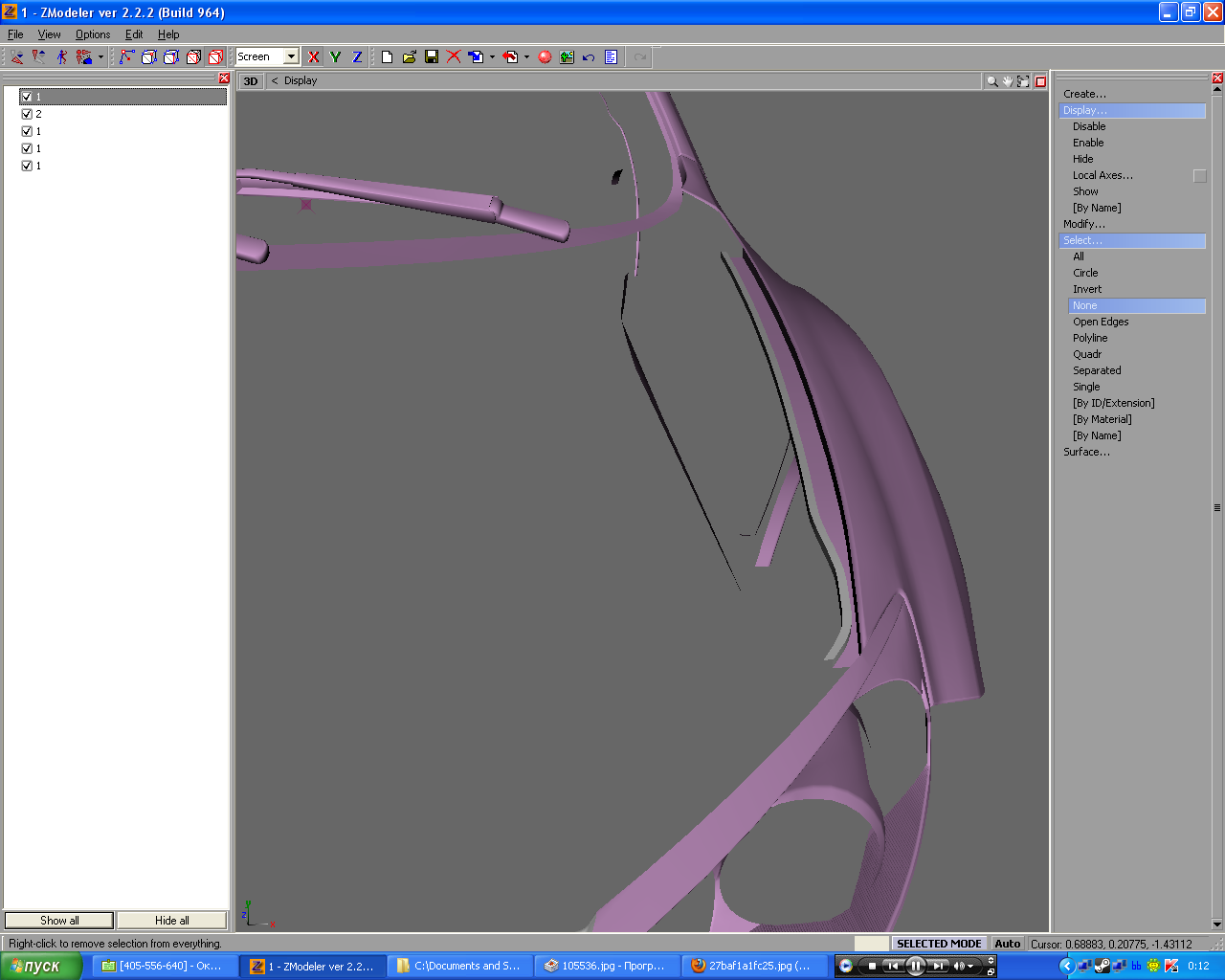The image size is (1225, 980).
Task: Save the scene with the floppy icon
Action: pyautogui.click(x=432, y=57)
